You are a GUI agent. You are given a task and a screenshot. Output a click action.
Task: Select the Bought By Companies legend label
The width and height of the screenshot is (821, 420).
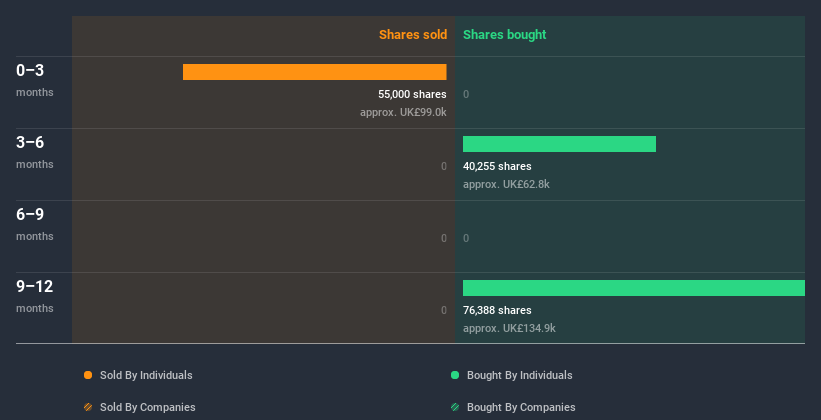pyautogui.click(x=521, y=407)
